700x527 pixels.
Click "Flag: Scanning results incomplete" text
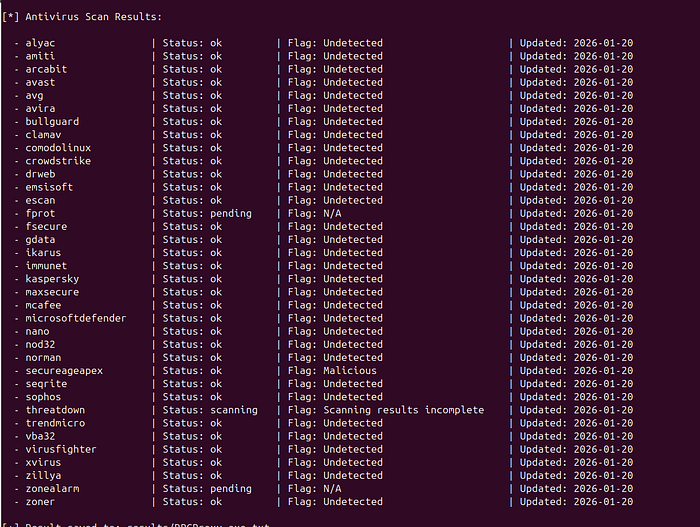(386, 410)
